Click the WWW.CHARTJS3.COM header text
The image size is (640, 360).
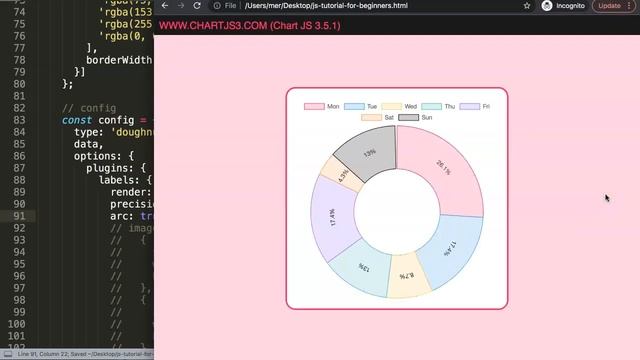(250, 26)
